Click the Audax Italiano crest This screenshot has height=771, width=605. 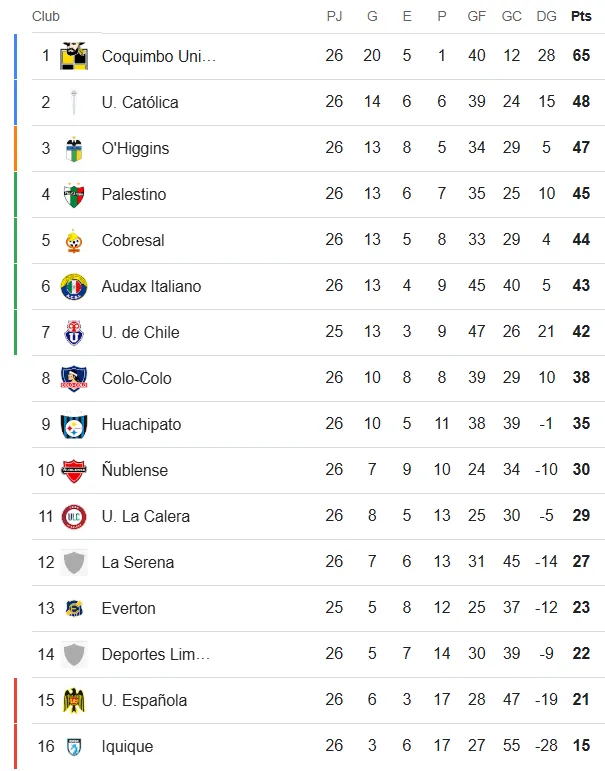pyautogui.click(x=74, y=286)
